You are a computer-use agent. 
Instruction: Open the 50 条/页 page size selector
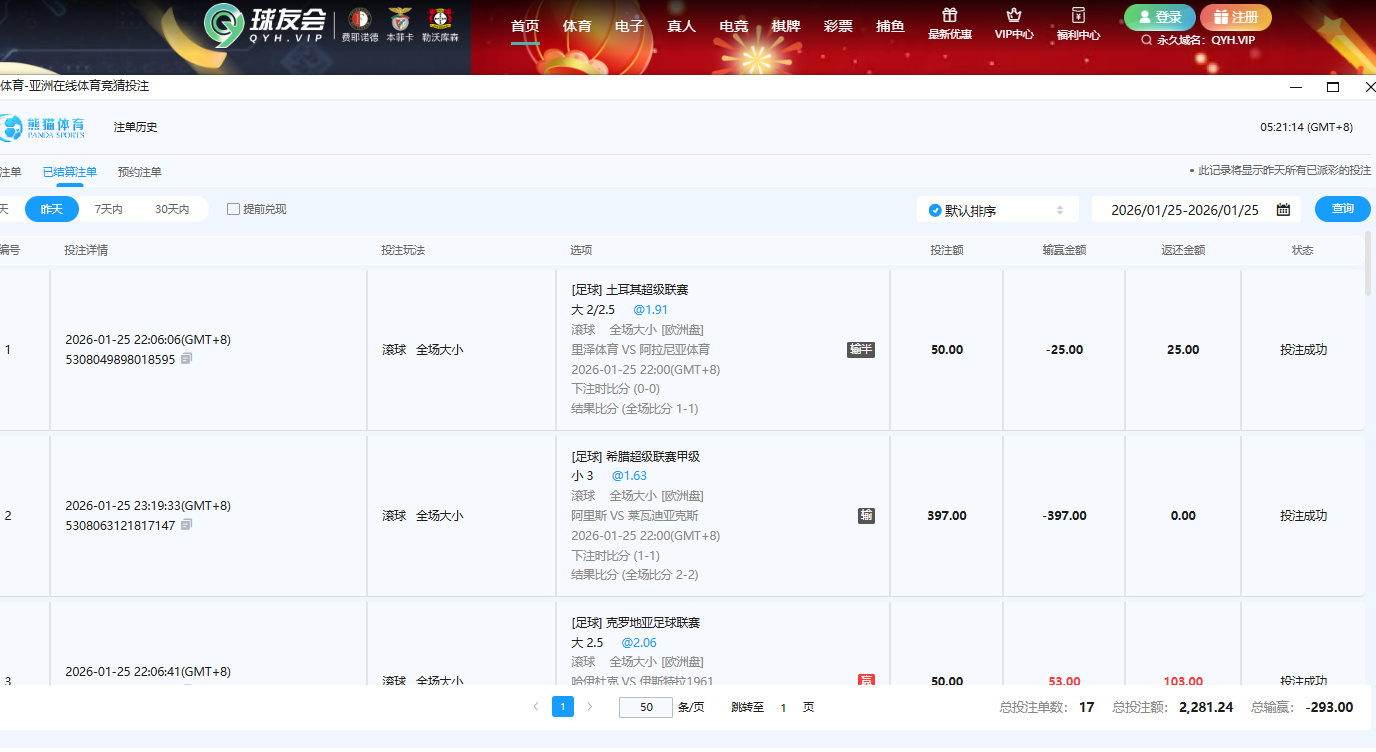coord(646,707)
